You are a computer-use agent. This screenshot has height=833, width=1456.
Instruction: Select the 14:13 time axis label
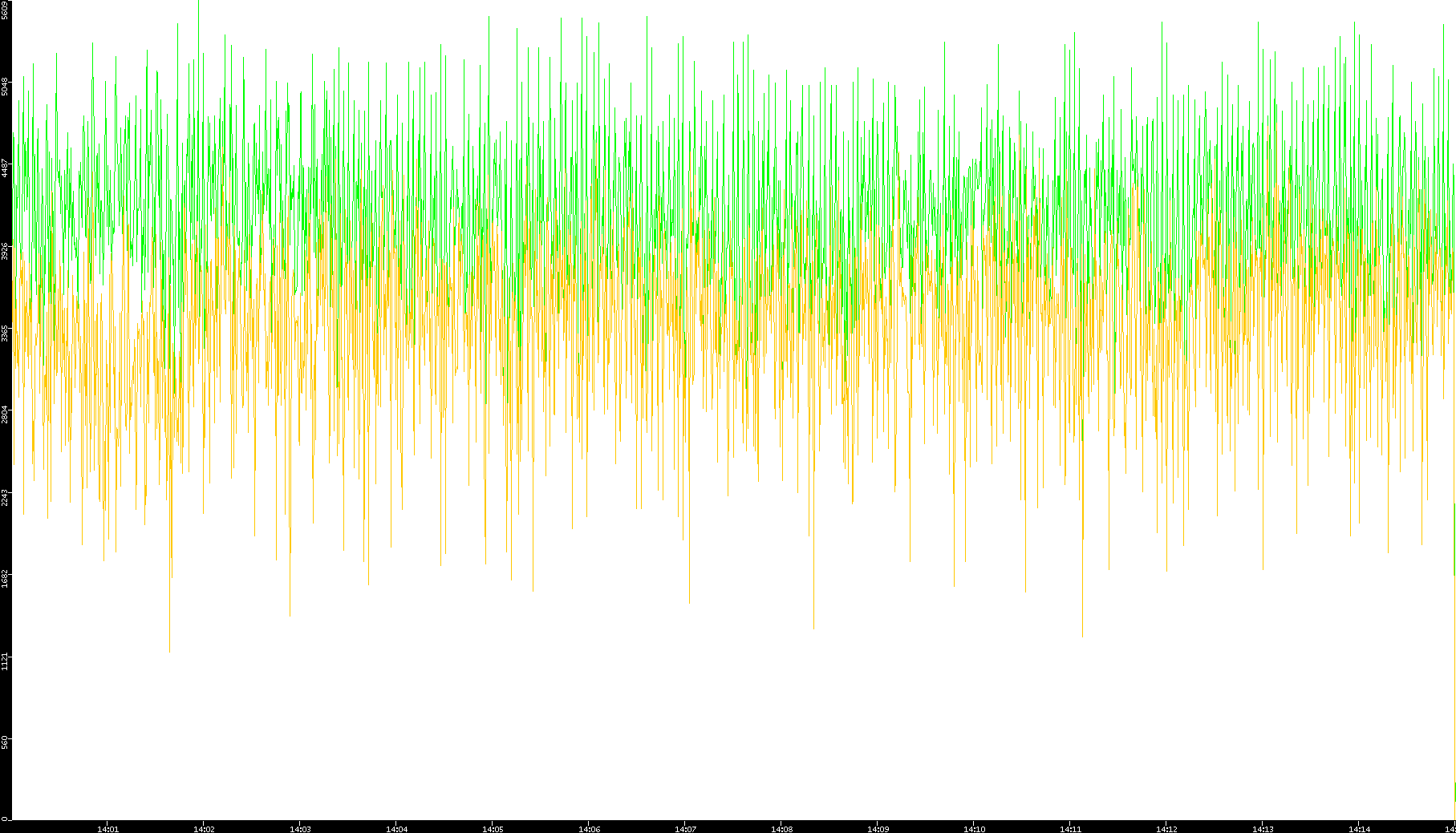(x=1263, y=829)
